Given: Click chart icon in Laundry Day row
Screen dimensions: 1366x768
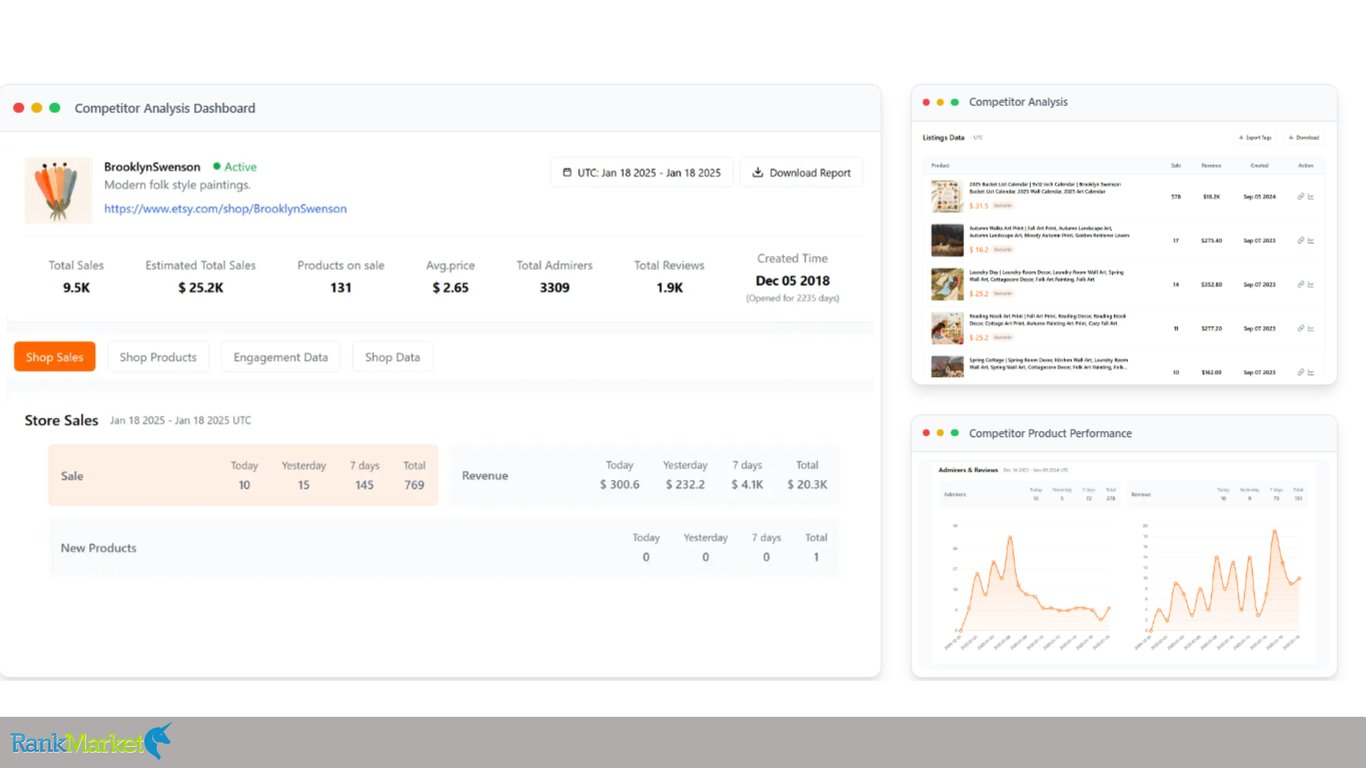Looking at the screenshot, I should point(1311,285).
